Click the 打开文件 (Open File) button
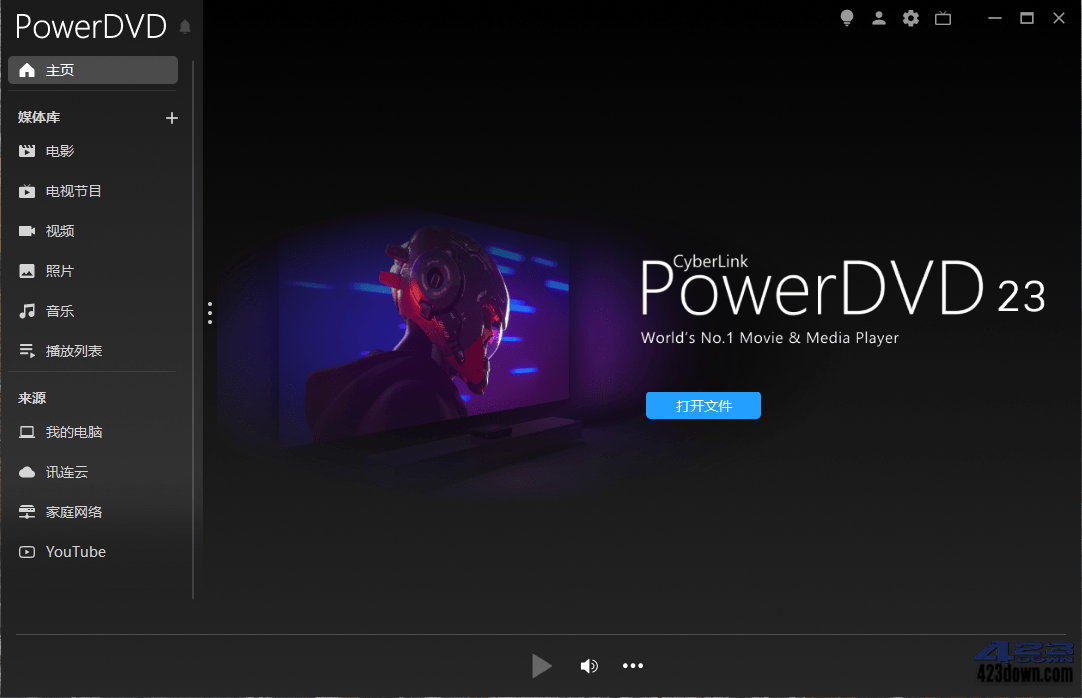The width and height of the screenshot is (1082, 698). [x=703, y=405]
